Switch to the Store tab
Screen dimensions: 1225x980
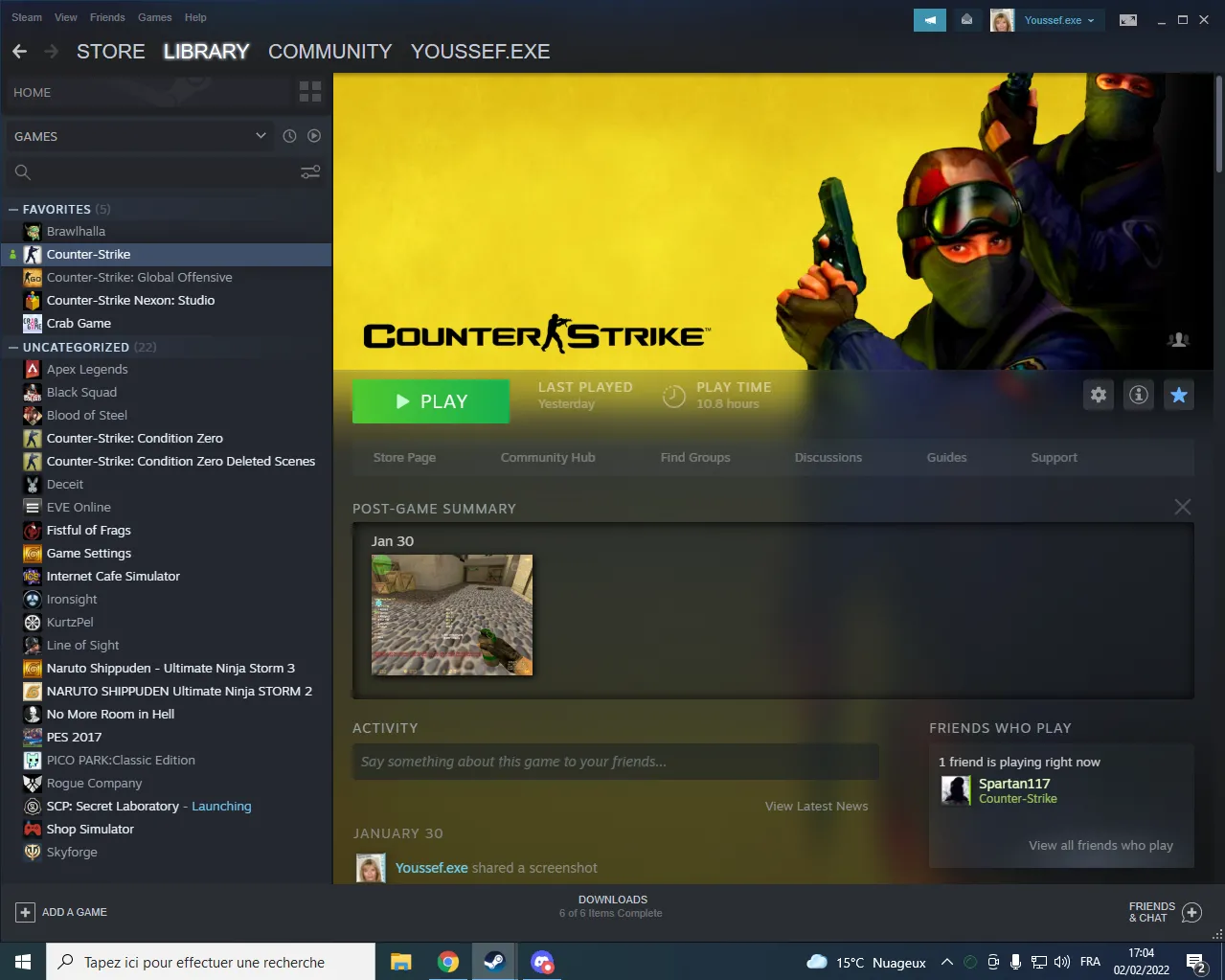point(111,52)
